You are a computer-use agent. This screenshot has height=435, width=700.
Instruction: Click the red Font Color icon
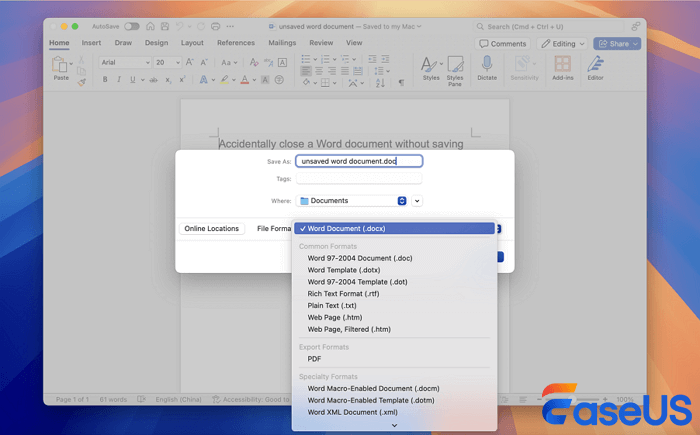[245, 80]
